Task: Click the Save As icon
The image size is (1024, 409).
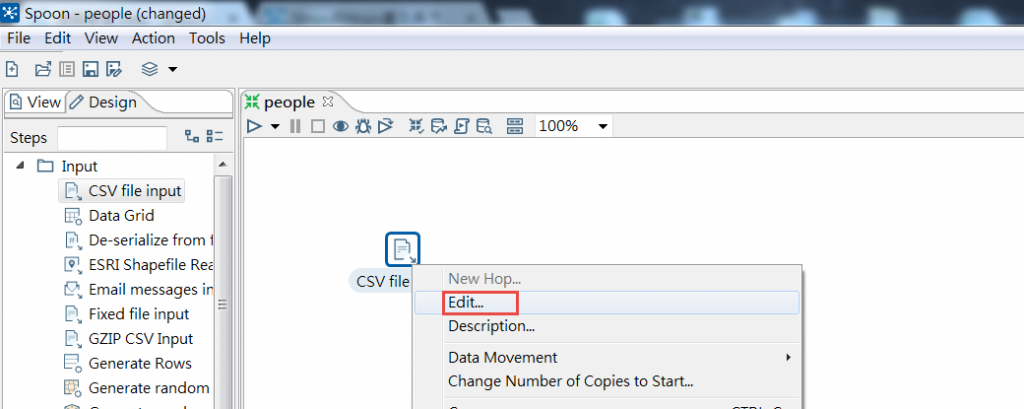Action: pos(114,69)
